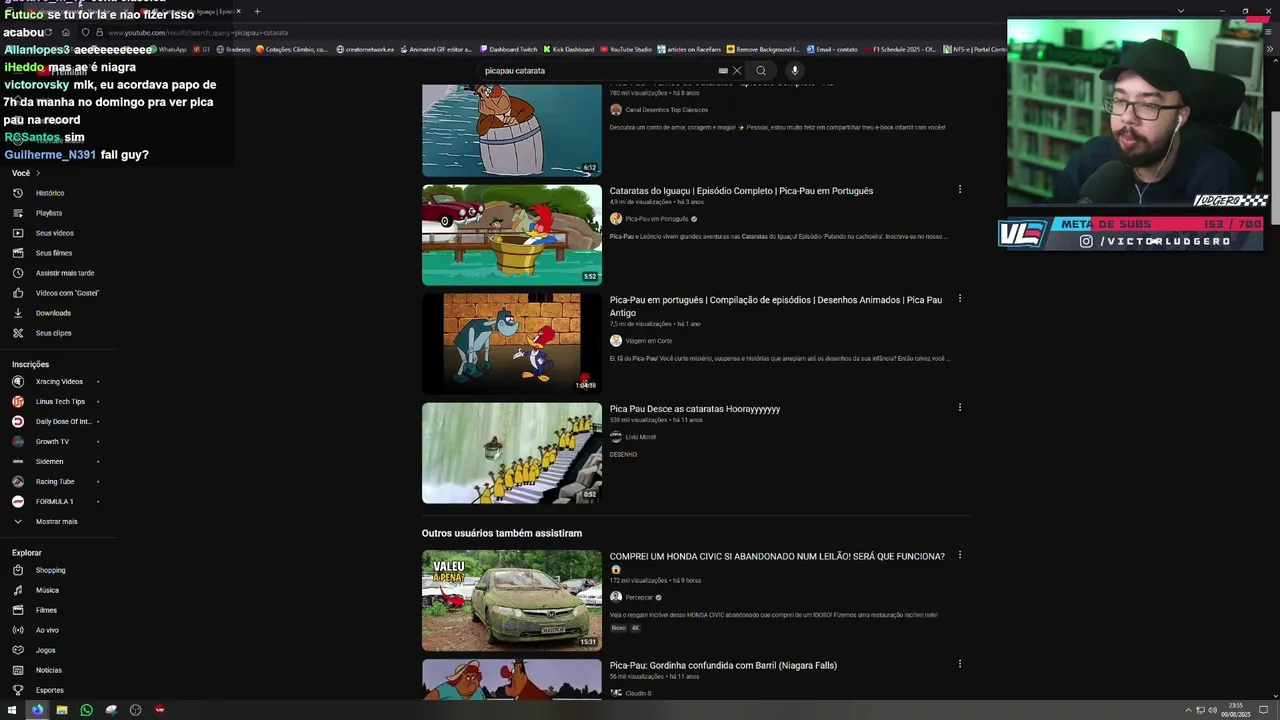Open YouTube Studio bookmark

tap(626, 49)
